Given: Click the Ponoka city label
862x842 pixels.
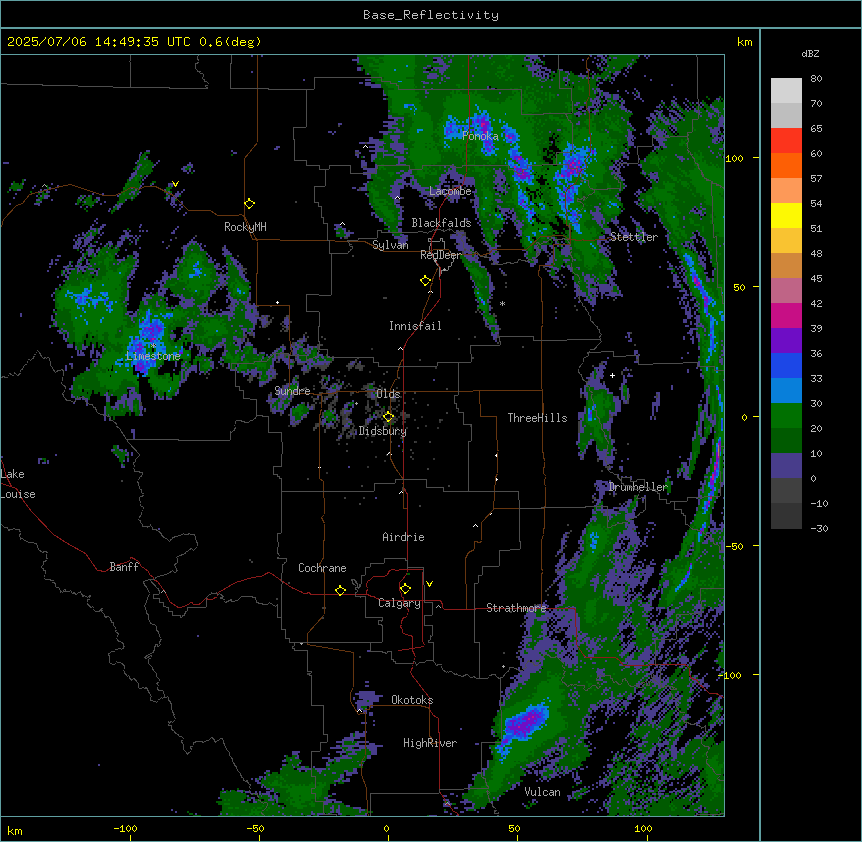Looking at the screenshot, I should tap(480, 136).
